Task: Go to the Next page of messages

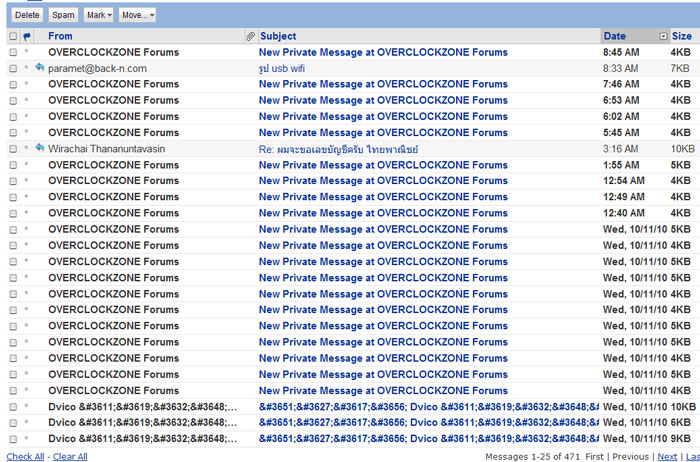Action: 667,456
